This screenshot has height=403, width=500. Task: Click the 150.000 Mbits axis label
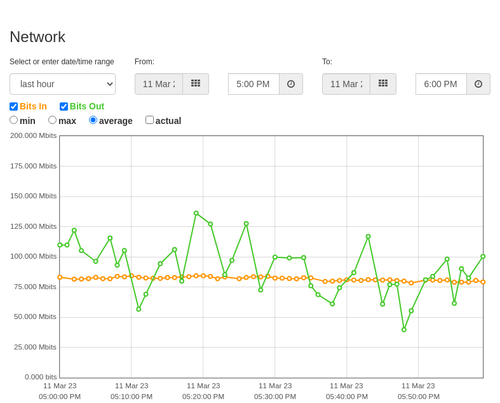tap(33, 196)
